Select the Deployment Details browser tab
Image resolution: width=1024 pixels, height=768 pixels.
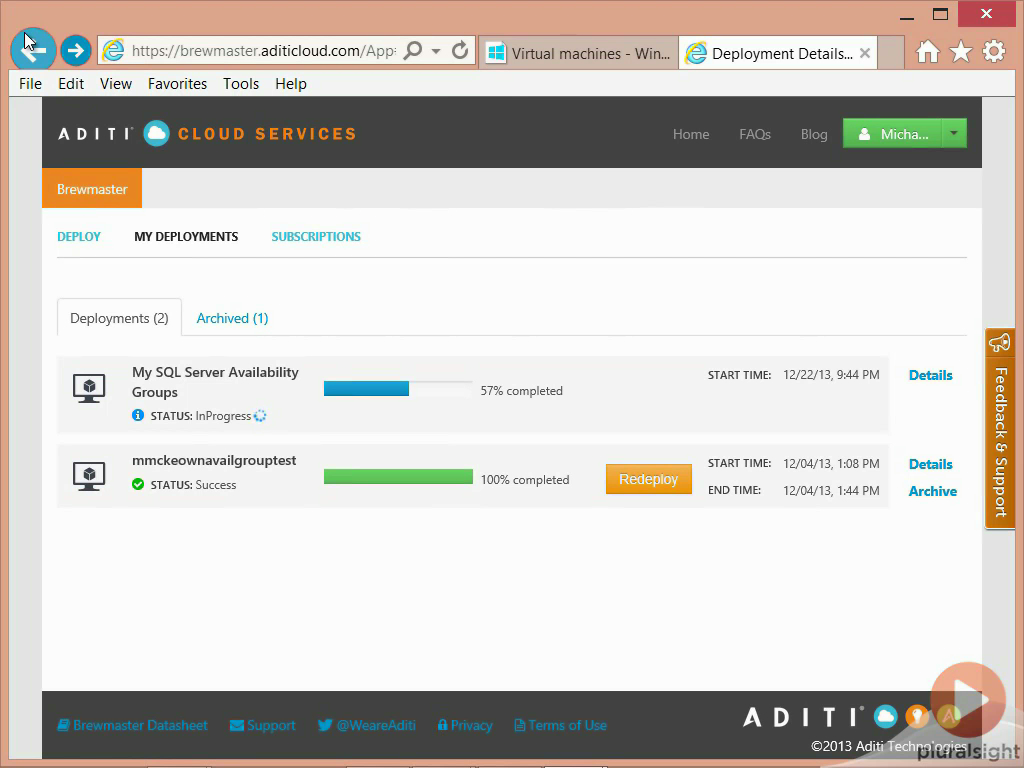[x=777, y=53]
